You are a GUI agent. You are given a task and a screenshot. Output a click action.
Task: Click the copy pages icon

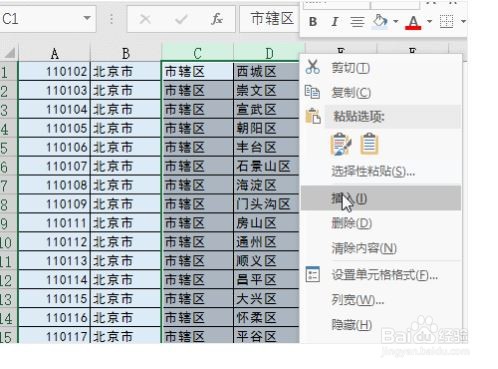point(312,92)
